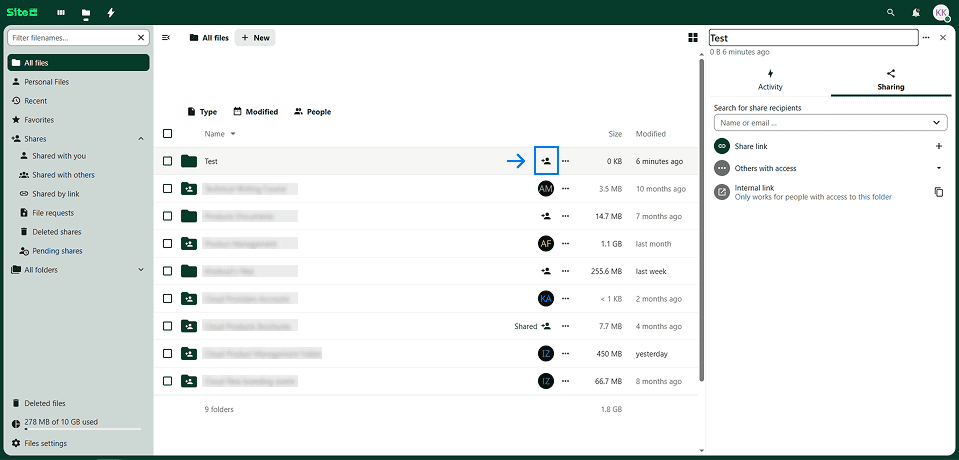The image size is (959, 460).
Task: Open the Activity app lightning icon
Action: [x=110, y=13]
